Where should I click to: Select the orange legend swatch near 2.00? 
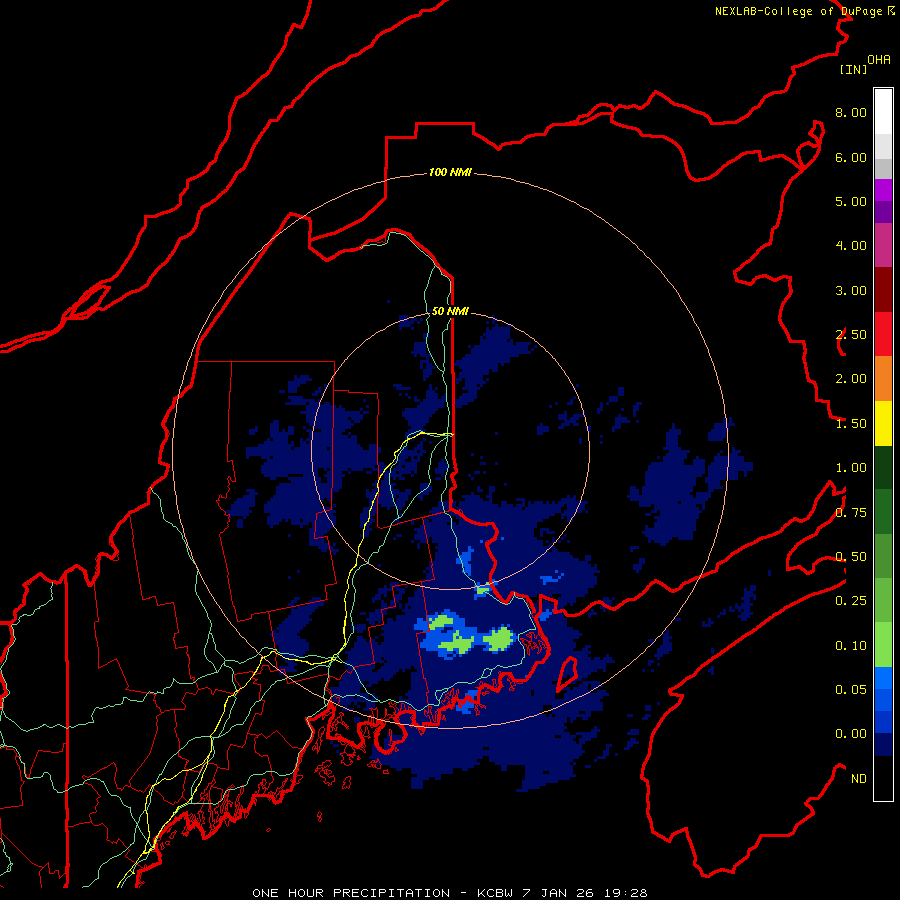(883, 379)
